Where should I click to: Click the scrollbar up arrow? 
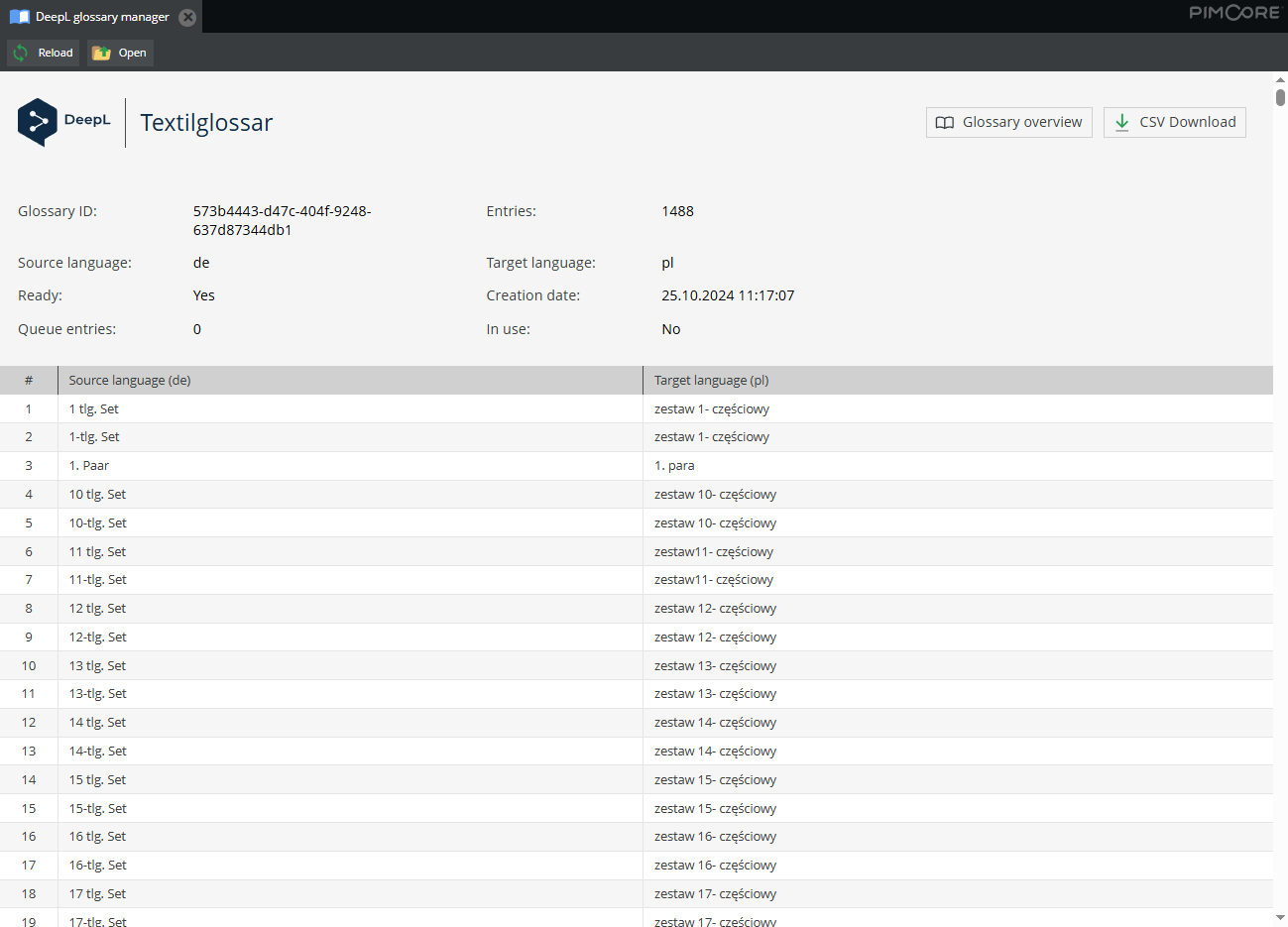click(1280, 79)
